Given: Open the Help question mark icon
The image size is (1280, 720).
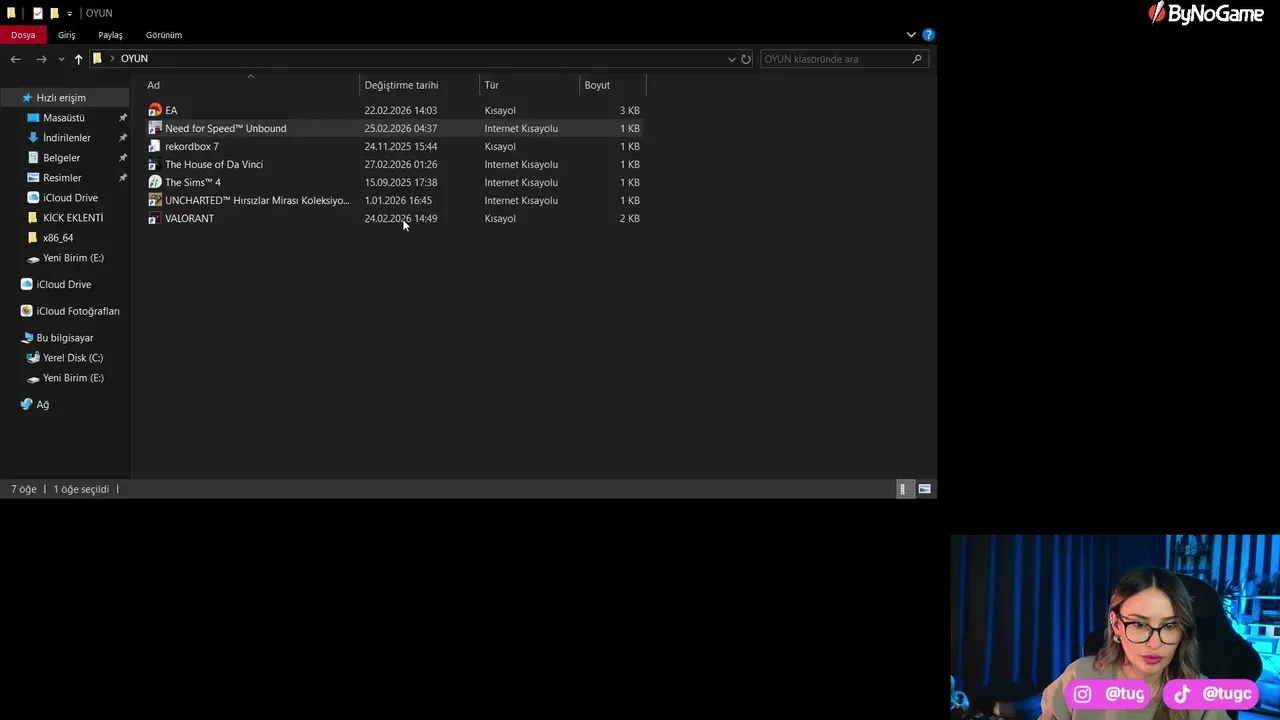Looking at the screenshot, I should [928, 34].
